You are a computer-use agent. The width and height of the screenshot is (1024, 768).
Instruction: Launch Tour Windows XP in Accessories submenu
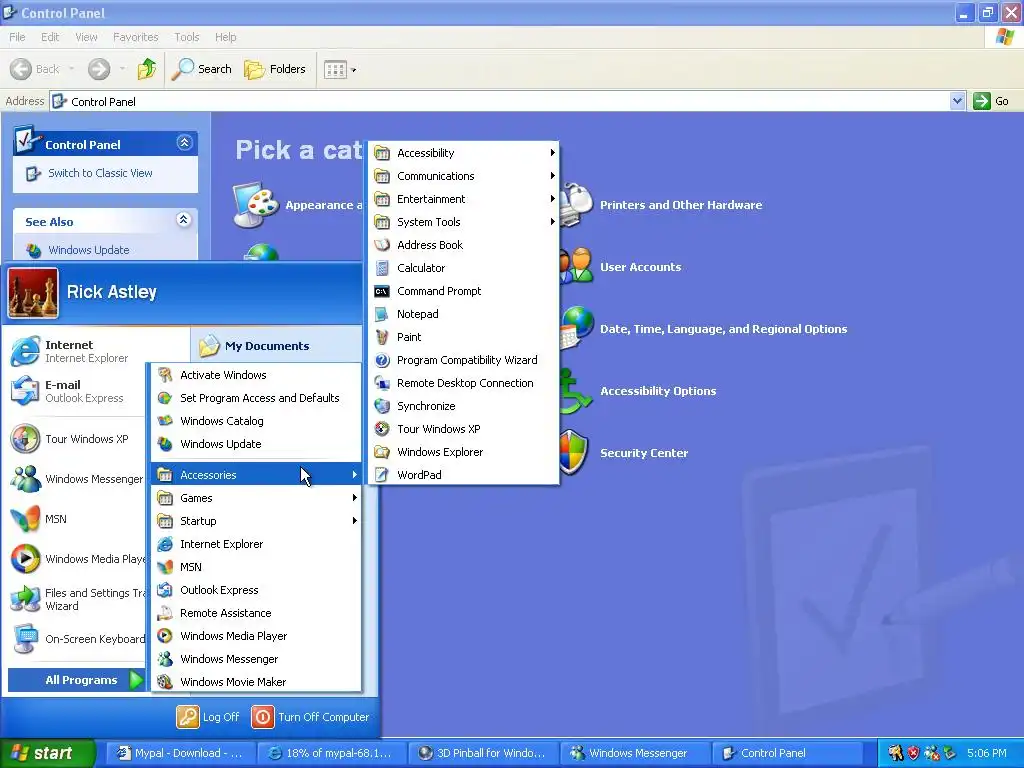[463, 429]
